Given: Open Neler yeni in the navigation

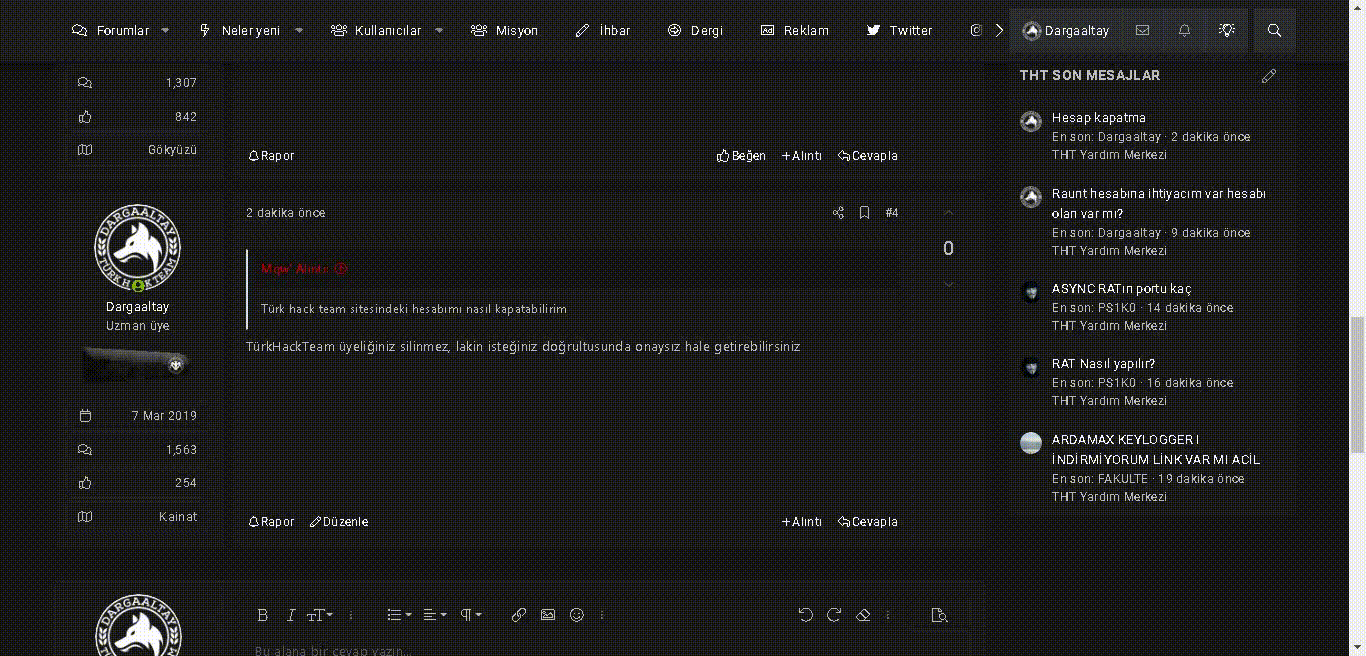Looking at the screenshot, I should click(240, 31).
